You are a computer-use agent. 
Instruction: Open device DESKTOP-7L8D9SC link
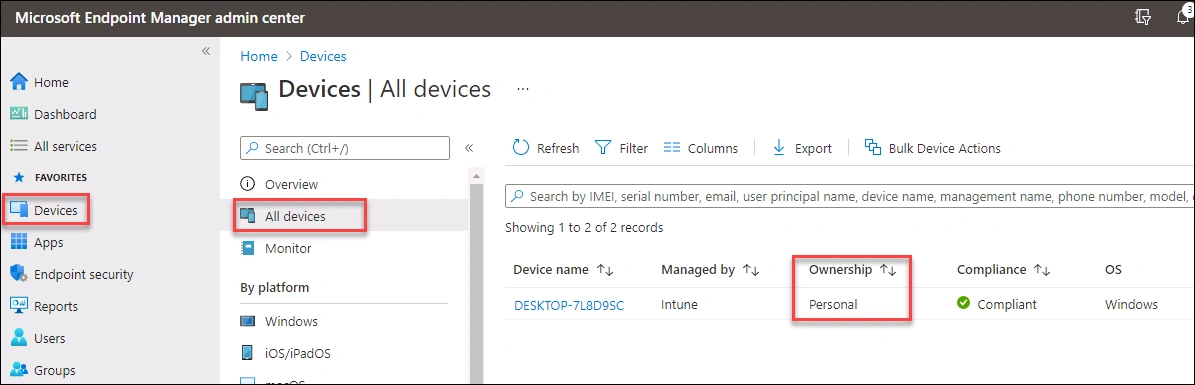pos(569,305)
